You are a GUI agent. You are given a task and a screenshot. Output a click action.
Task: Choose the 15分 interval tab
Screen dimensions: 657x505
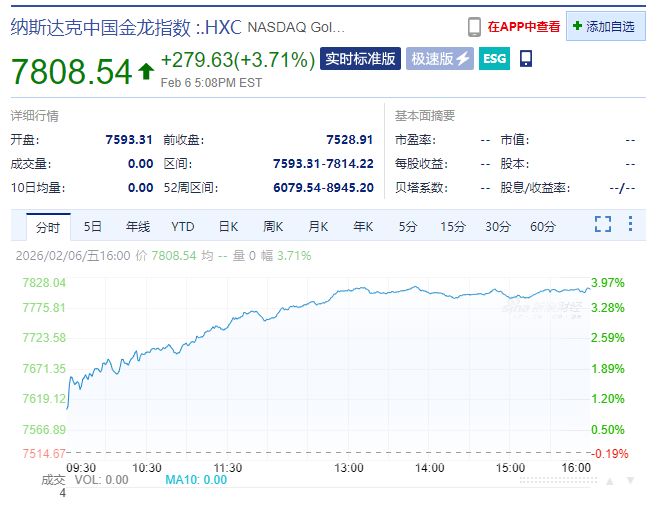(x=453, y=226)
